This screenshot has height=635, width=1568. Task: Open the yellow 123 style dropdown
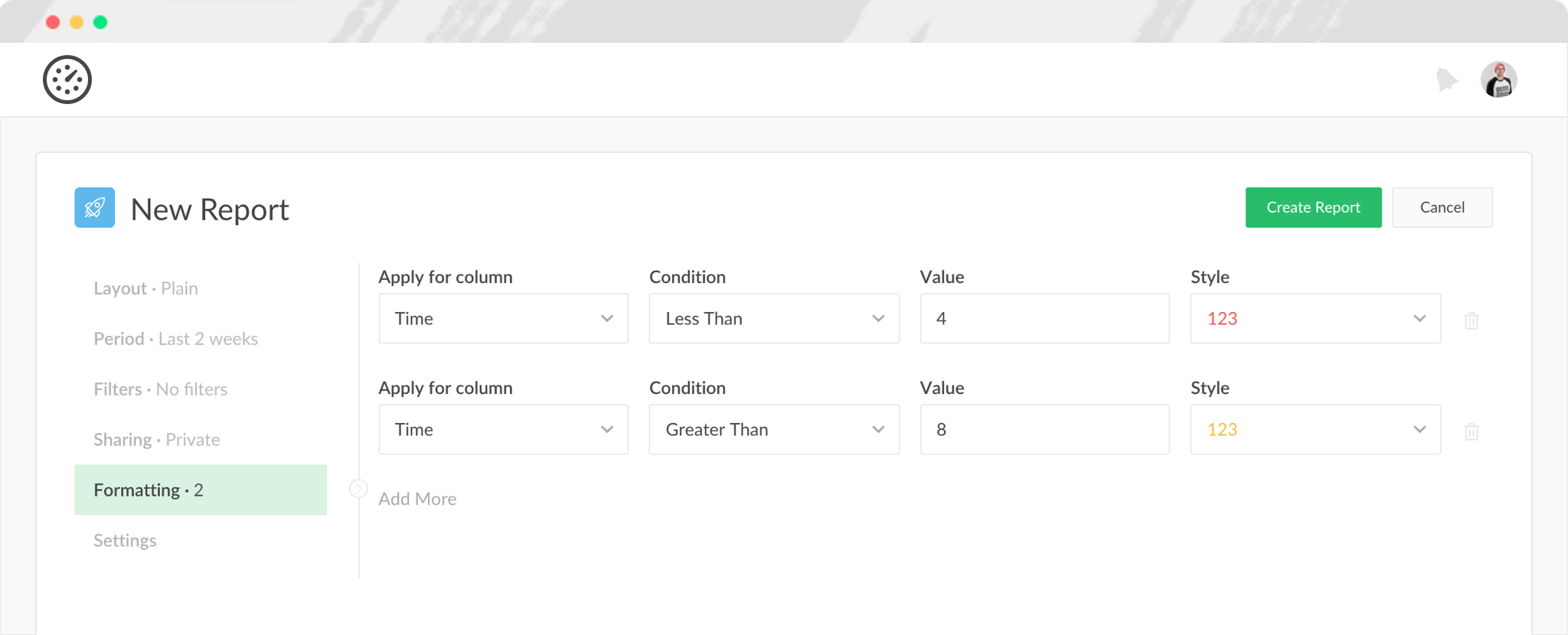[1315, 429]
